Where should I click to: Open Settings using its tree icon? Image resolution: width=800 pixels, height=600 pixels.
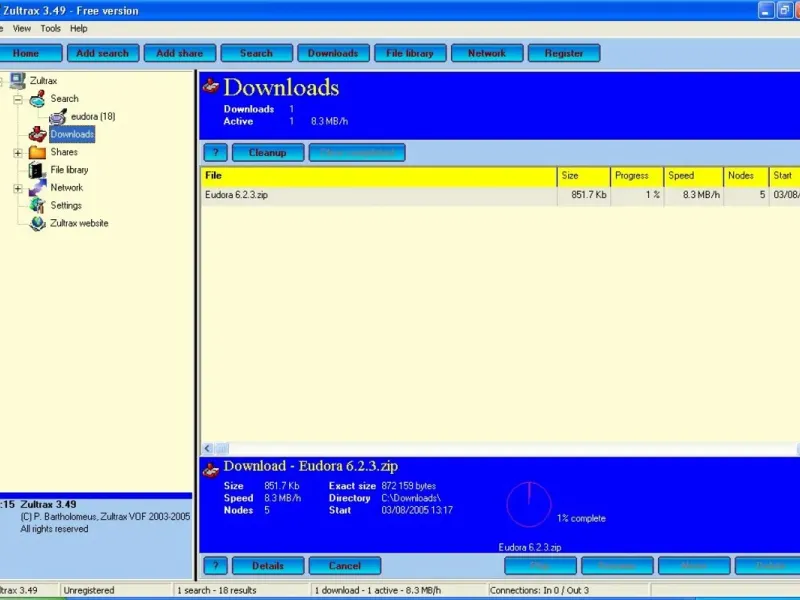point(37,206)
